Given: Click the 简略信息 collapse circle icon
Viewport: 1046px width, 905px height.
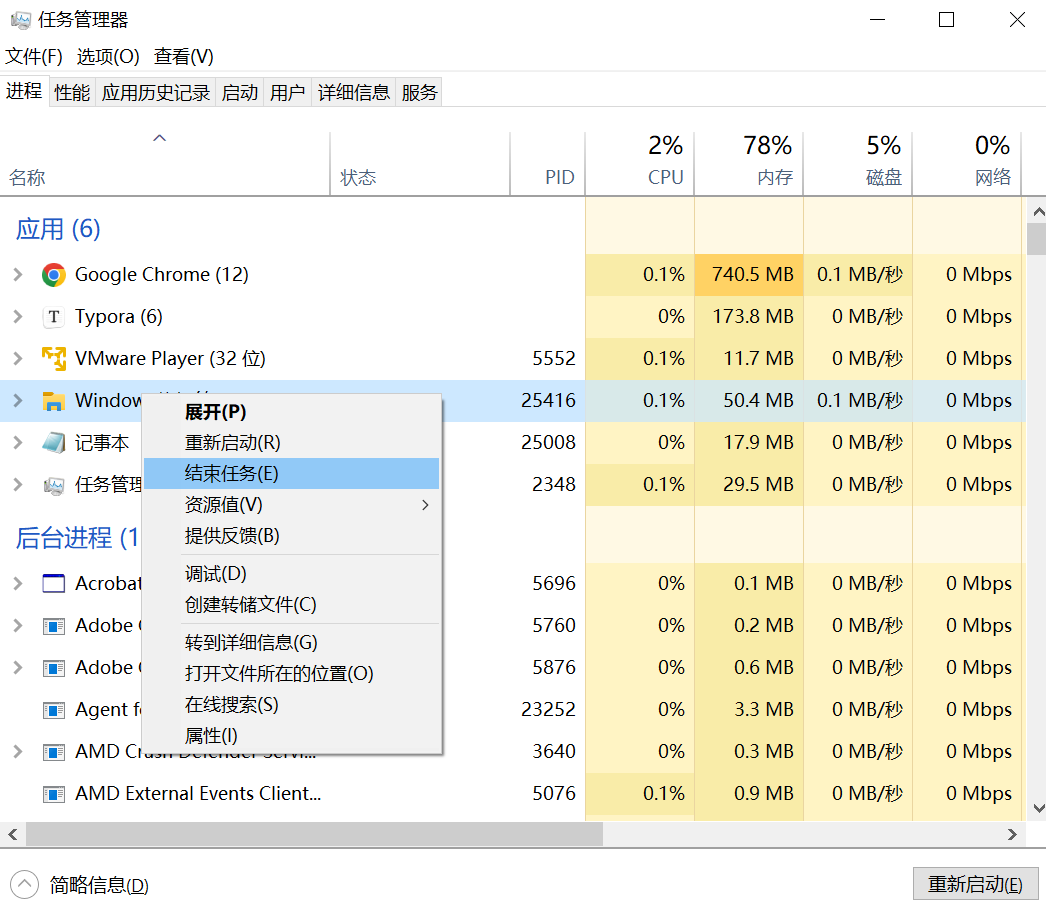Looking at the screenshot, I should [25, 885].
